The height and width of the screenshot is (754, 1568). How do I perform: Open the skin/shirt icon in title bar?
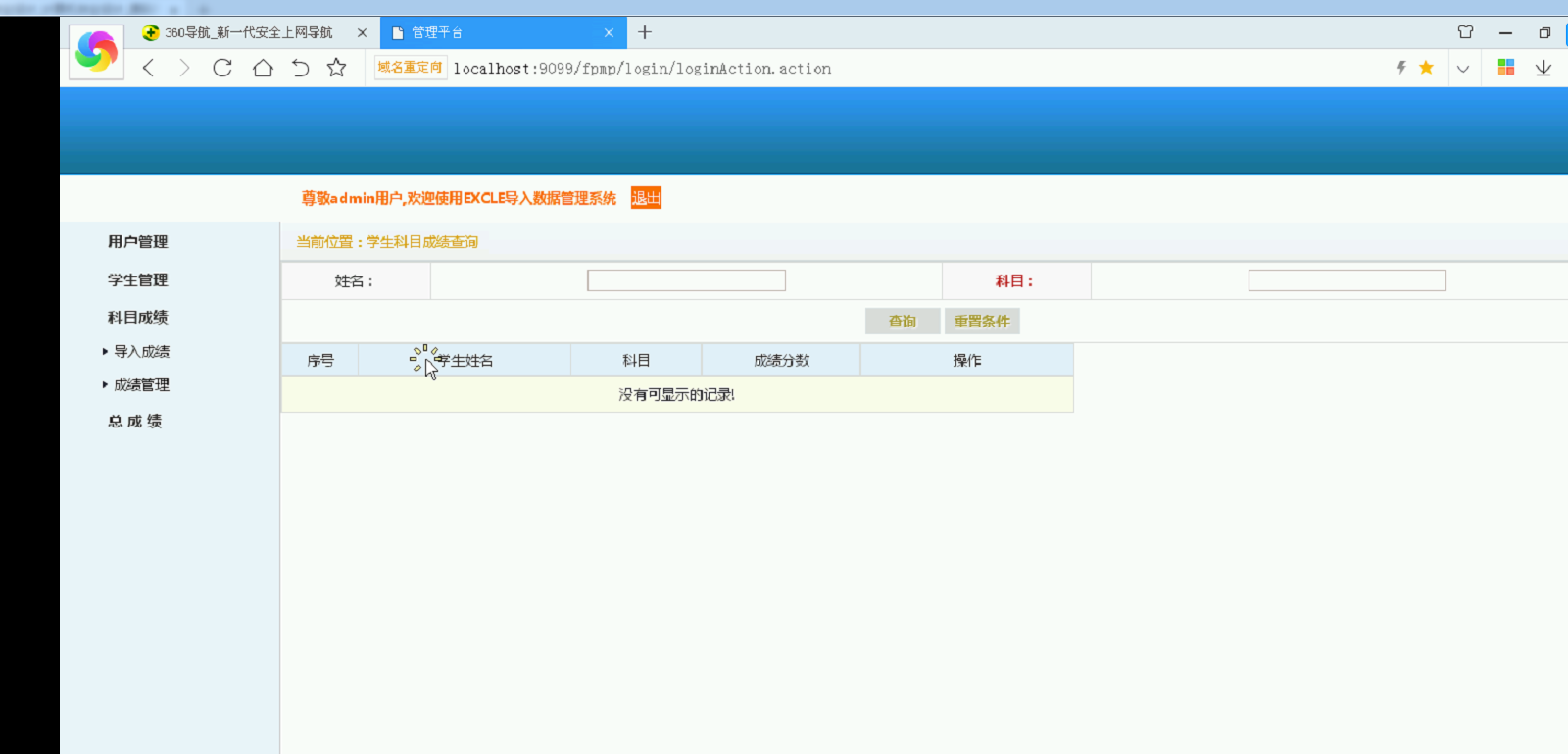point(1465,32)
